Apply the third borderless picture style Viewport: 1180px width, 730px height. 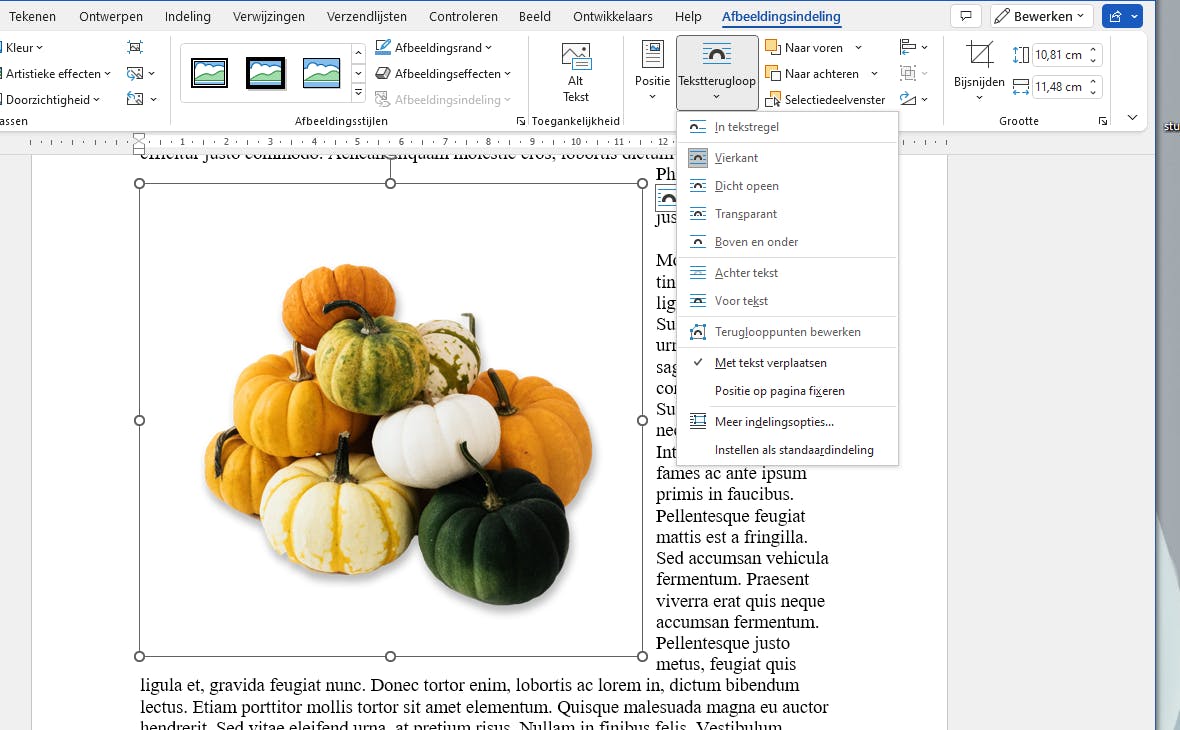321,73
